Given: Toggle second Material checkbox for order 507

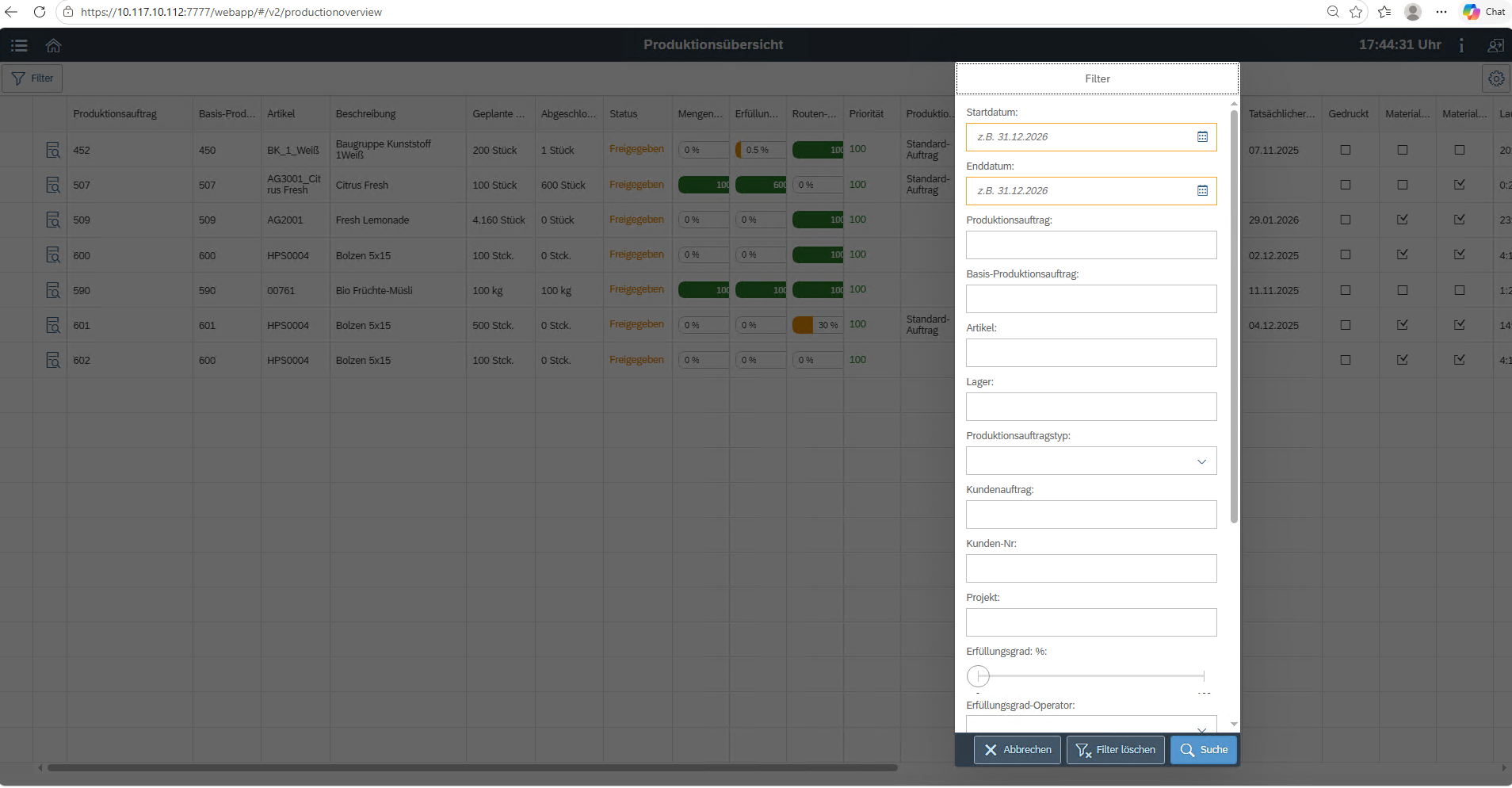Looking at the screenshot, I should 1460,185.
